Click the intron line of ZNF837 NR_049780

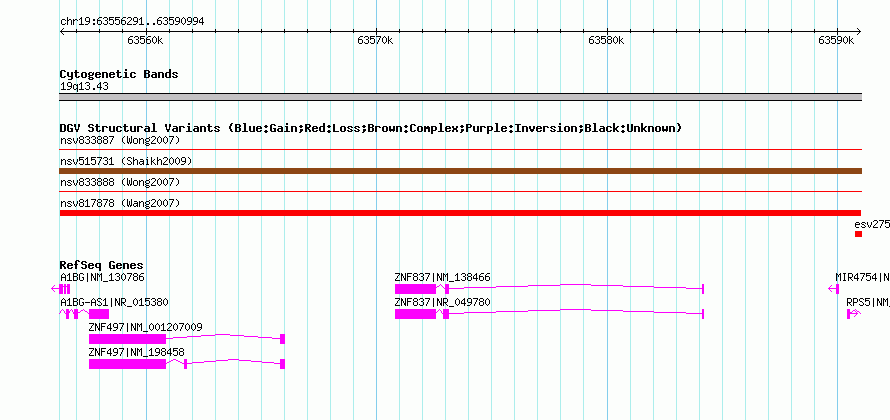pyautogui.click(x=576, y=311)
